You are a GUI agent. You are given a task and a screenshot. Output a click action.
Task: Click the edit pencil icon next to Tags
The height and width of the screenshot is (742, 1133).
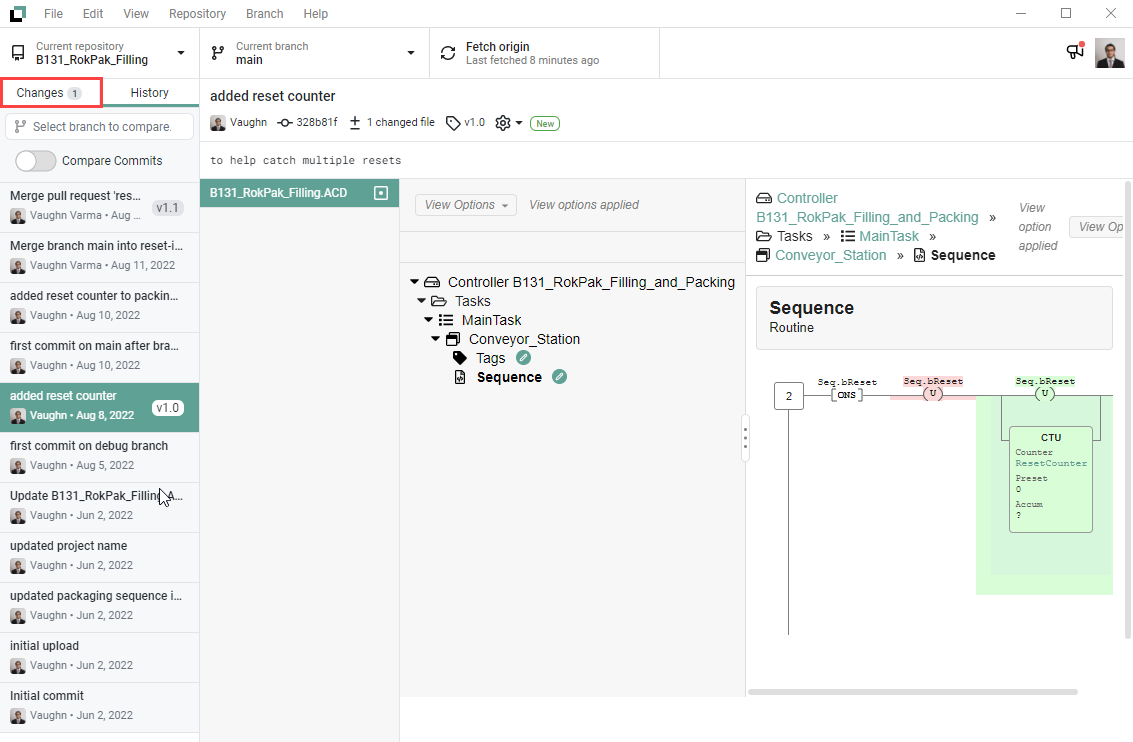[x=523, y=358]
